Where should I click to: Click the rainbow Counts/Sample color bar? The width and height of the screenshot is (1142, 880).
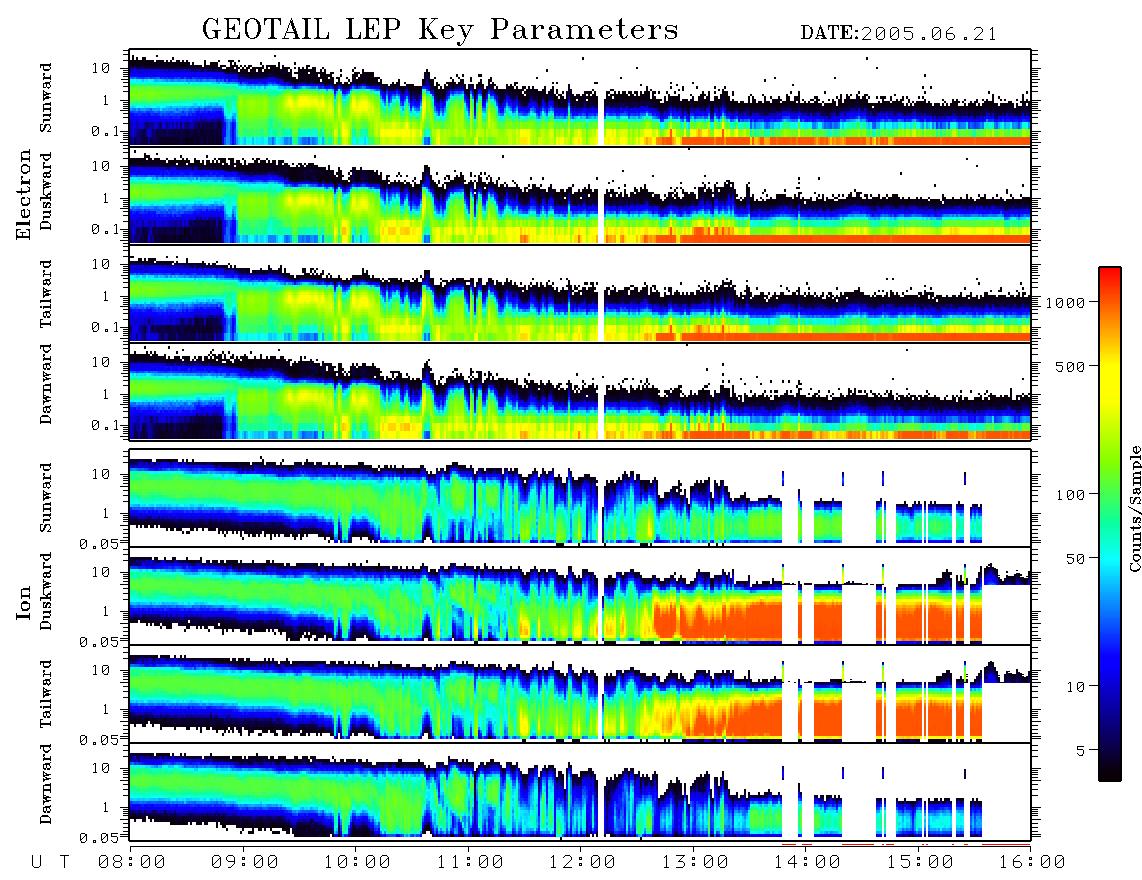click(x=1109, y=524)
